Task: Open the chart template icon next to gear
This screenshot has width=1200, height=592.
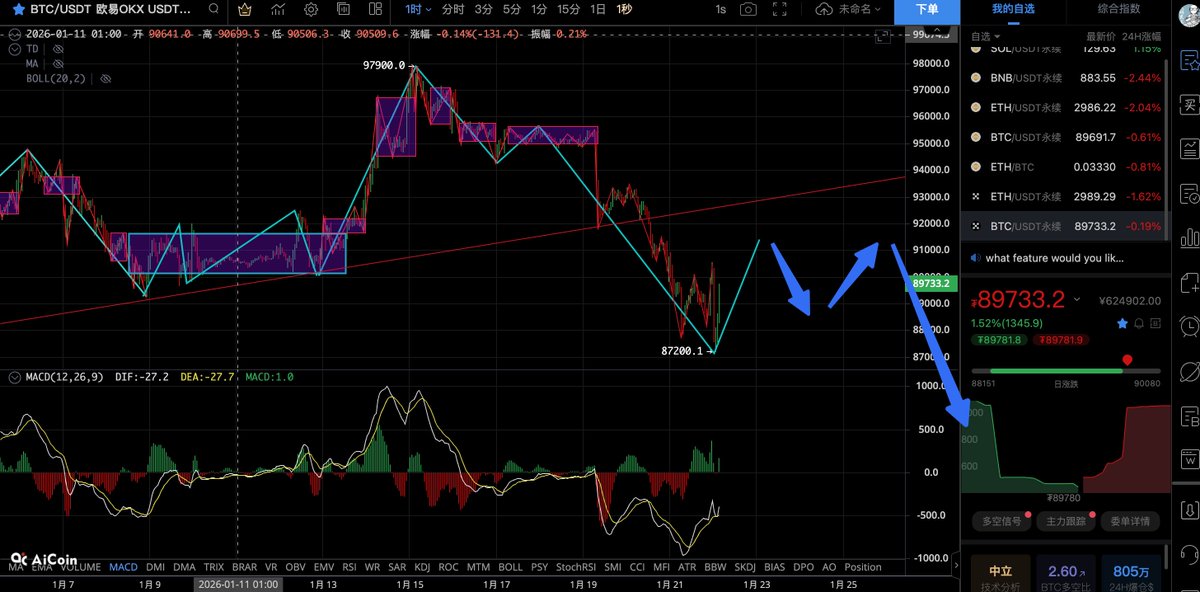Action: [x=343, y=9]
